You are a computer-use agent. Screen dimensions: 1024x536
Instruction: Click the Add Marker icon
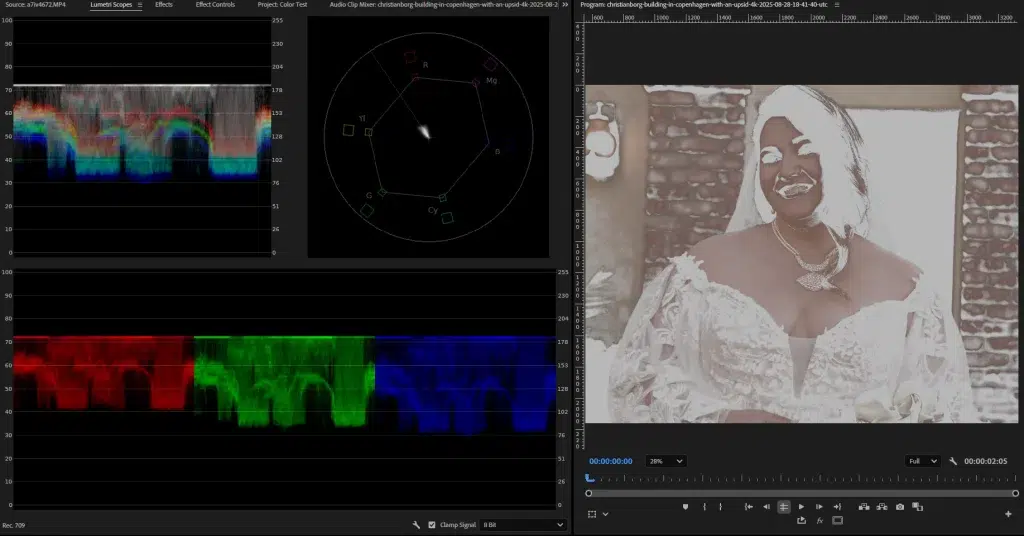click(685, 507)
